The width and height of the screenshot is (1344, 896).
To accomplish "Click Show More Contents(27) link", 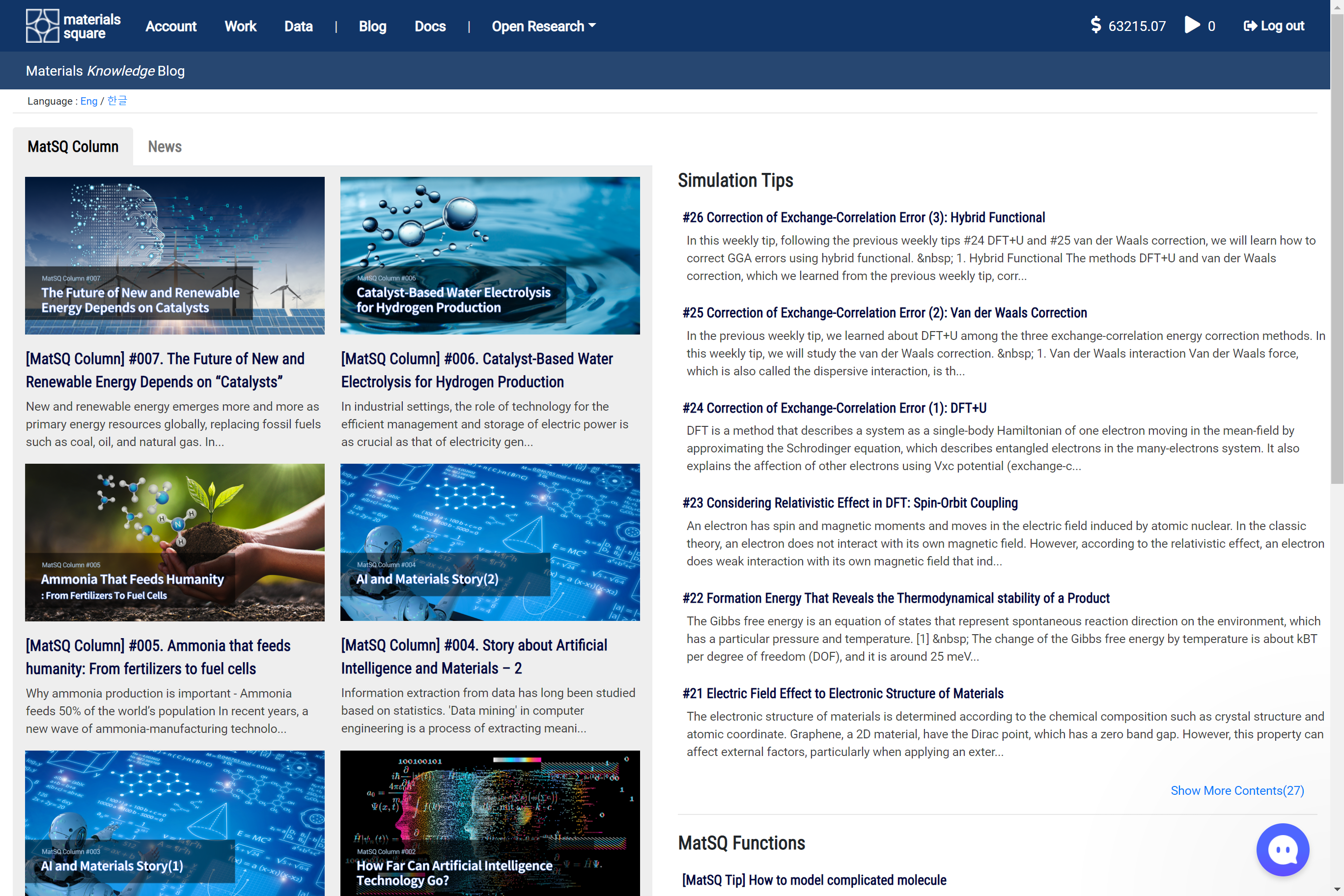I will 1237,790.
